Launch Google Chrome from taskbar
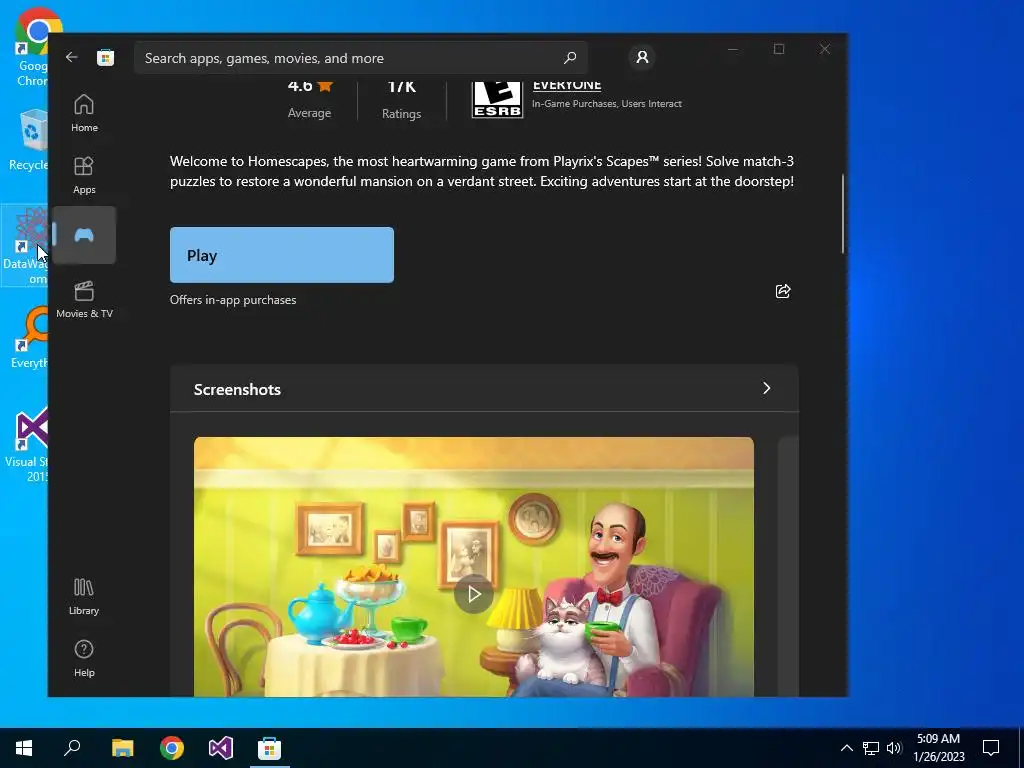Image resolution: width=1024 pixels, height=768 pixels. coord(172,748)
